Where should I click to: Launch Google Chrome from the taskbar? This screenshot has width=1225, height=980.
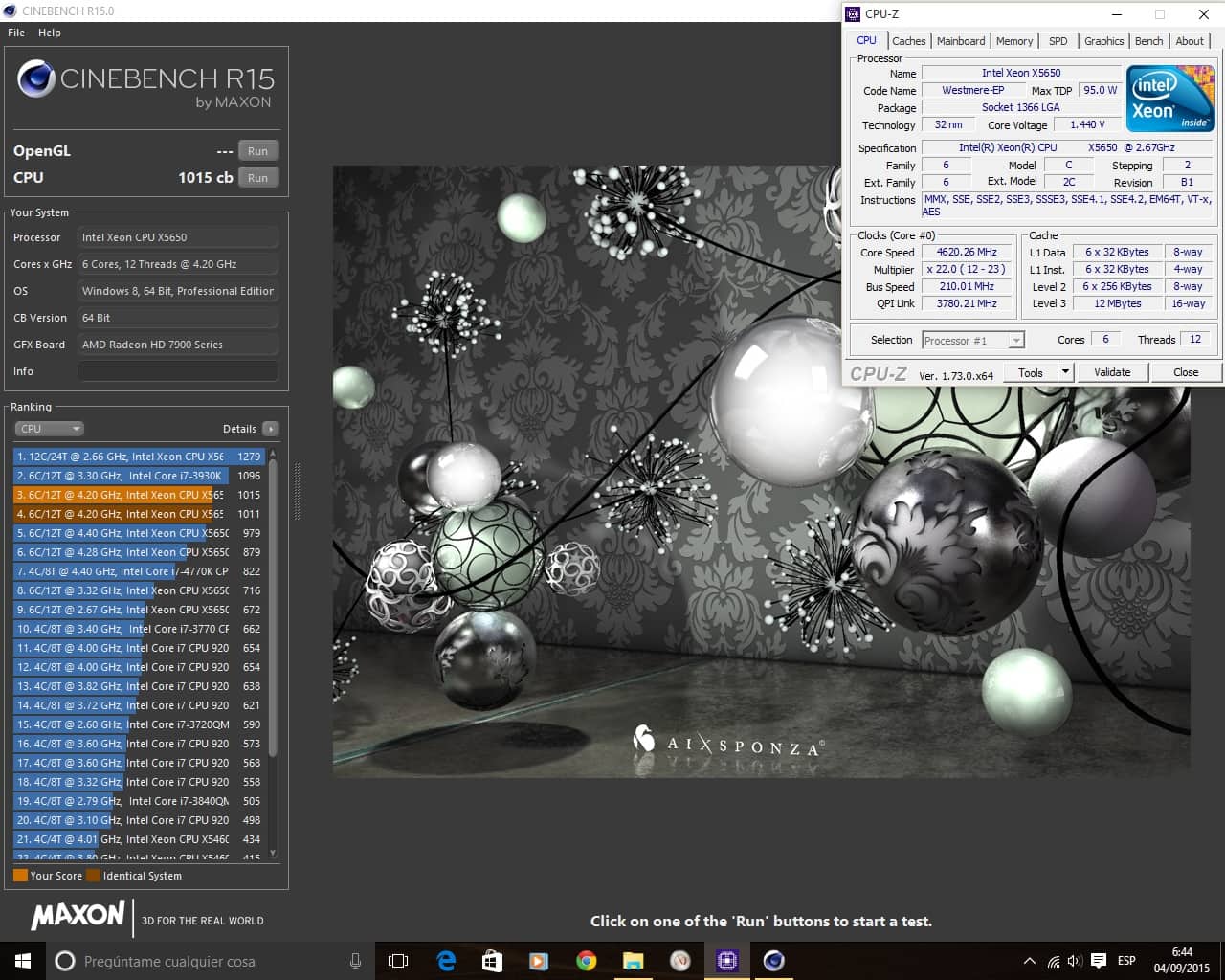587,961
